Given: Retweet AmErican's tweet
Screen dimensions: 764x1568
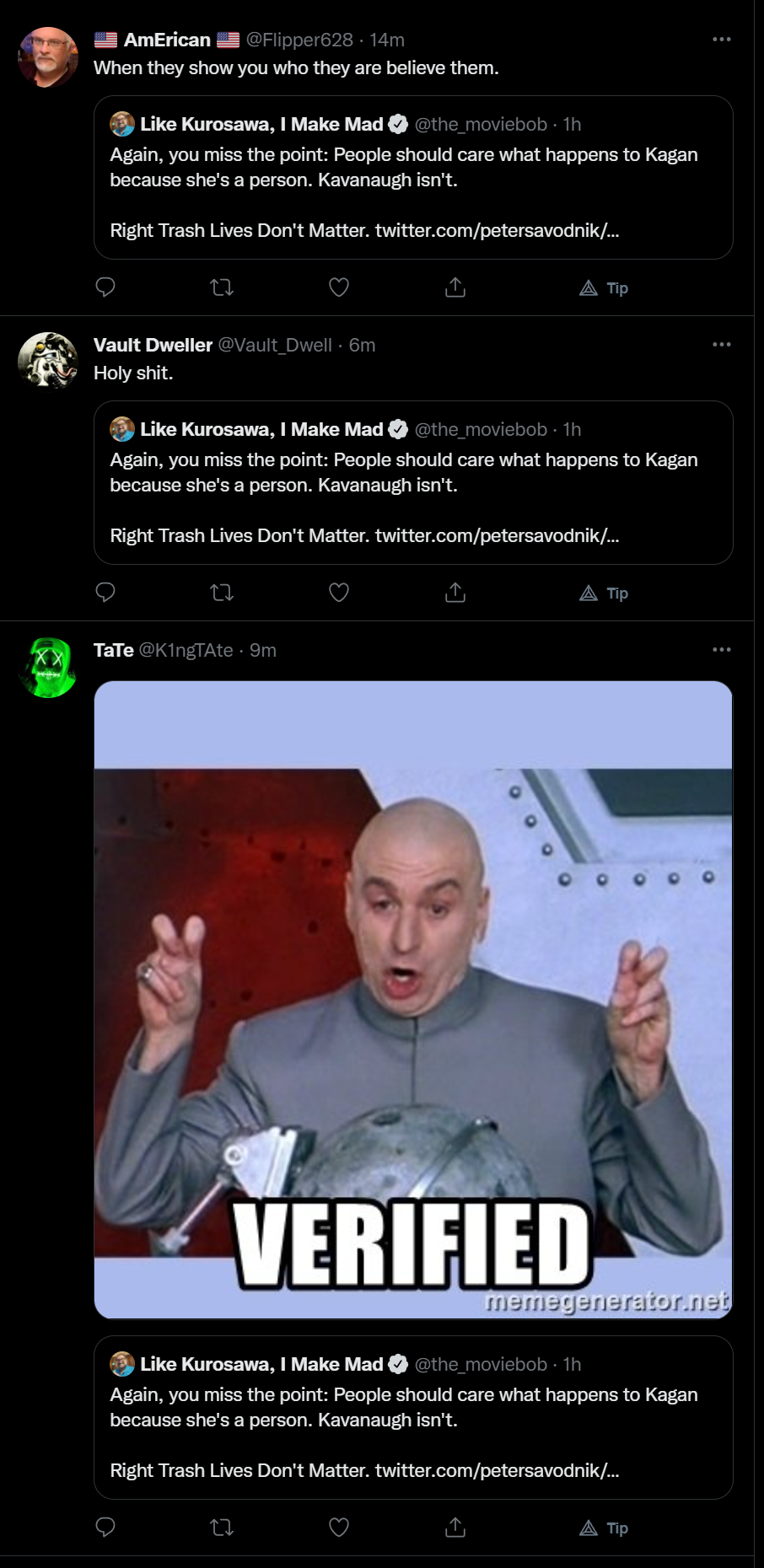Looking at the screenshot, I should [x=222, y=287].
